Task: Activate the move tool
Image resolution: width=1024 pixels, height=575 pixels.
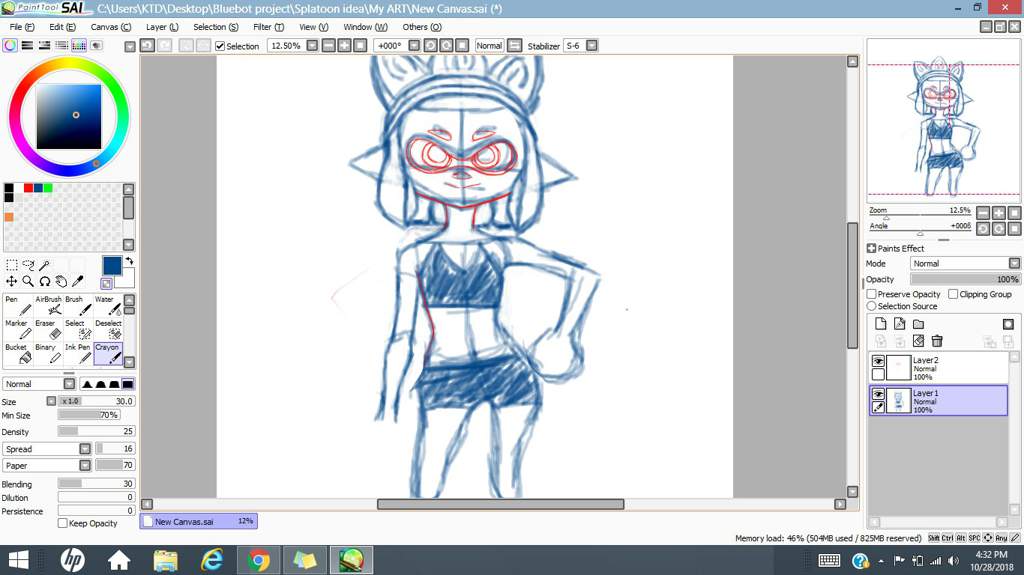Action: point(11,281)
